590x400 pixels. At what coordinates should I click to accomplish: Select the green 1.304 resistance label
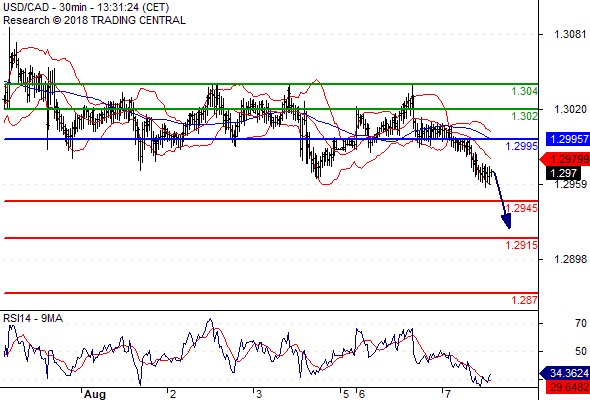[525, 91]
